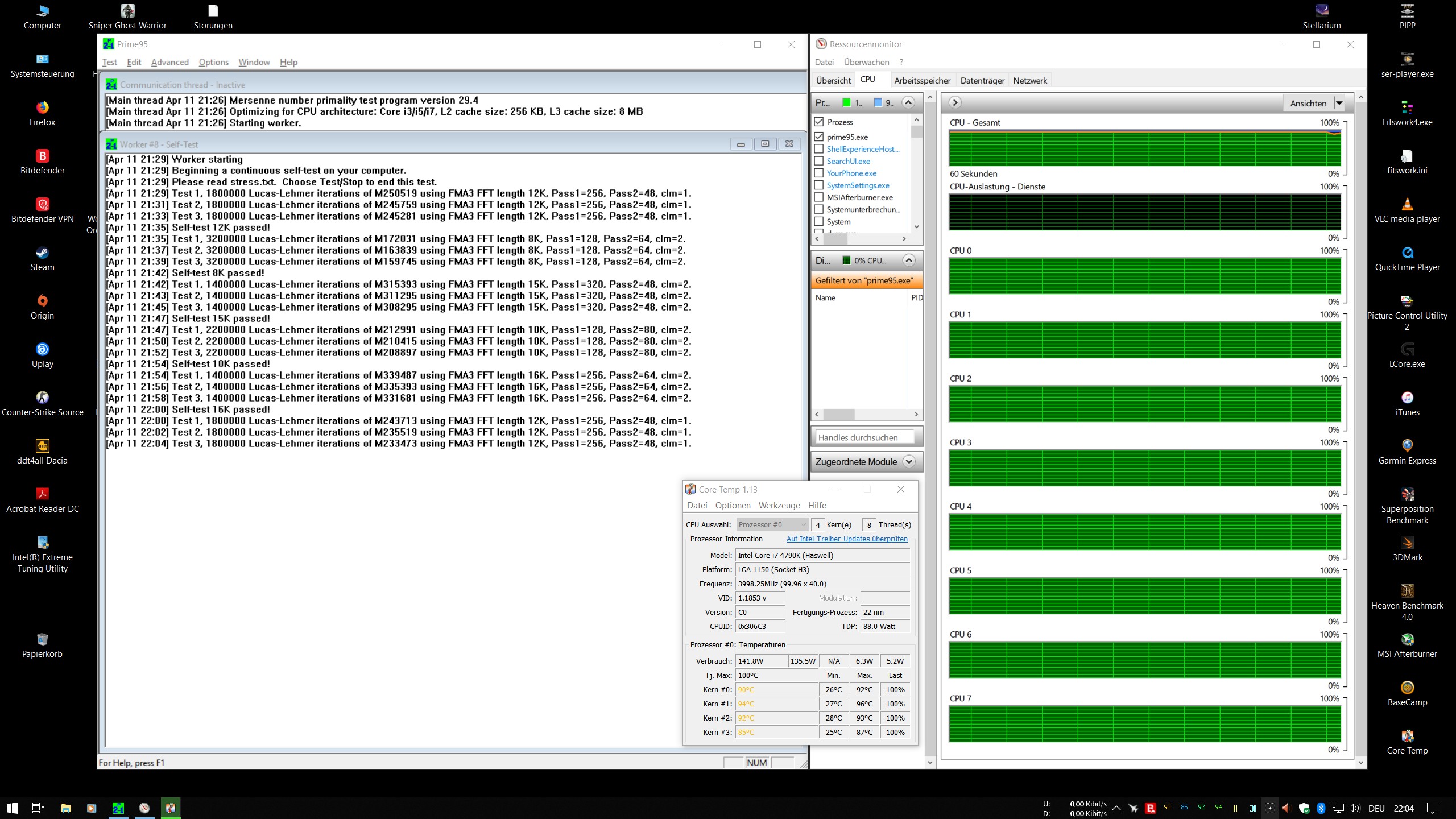Open File Explorer from the taskbar

[x=66, y=808]
